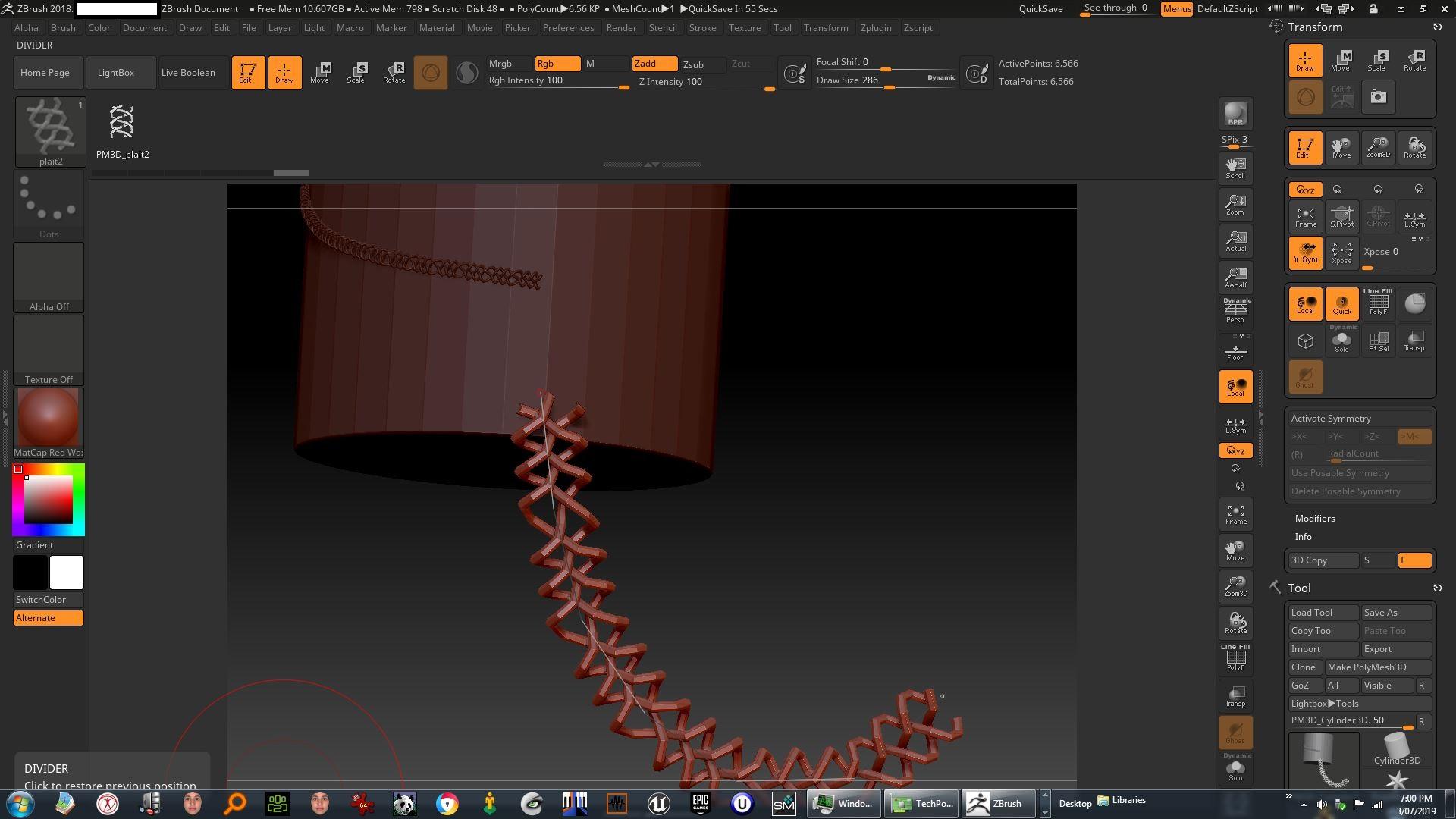The image size is (1456, 819).
Task: Open the Stroke menu
Action: pos(702,28)
